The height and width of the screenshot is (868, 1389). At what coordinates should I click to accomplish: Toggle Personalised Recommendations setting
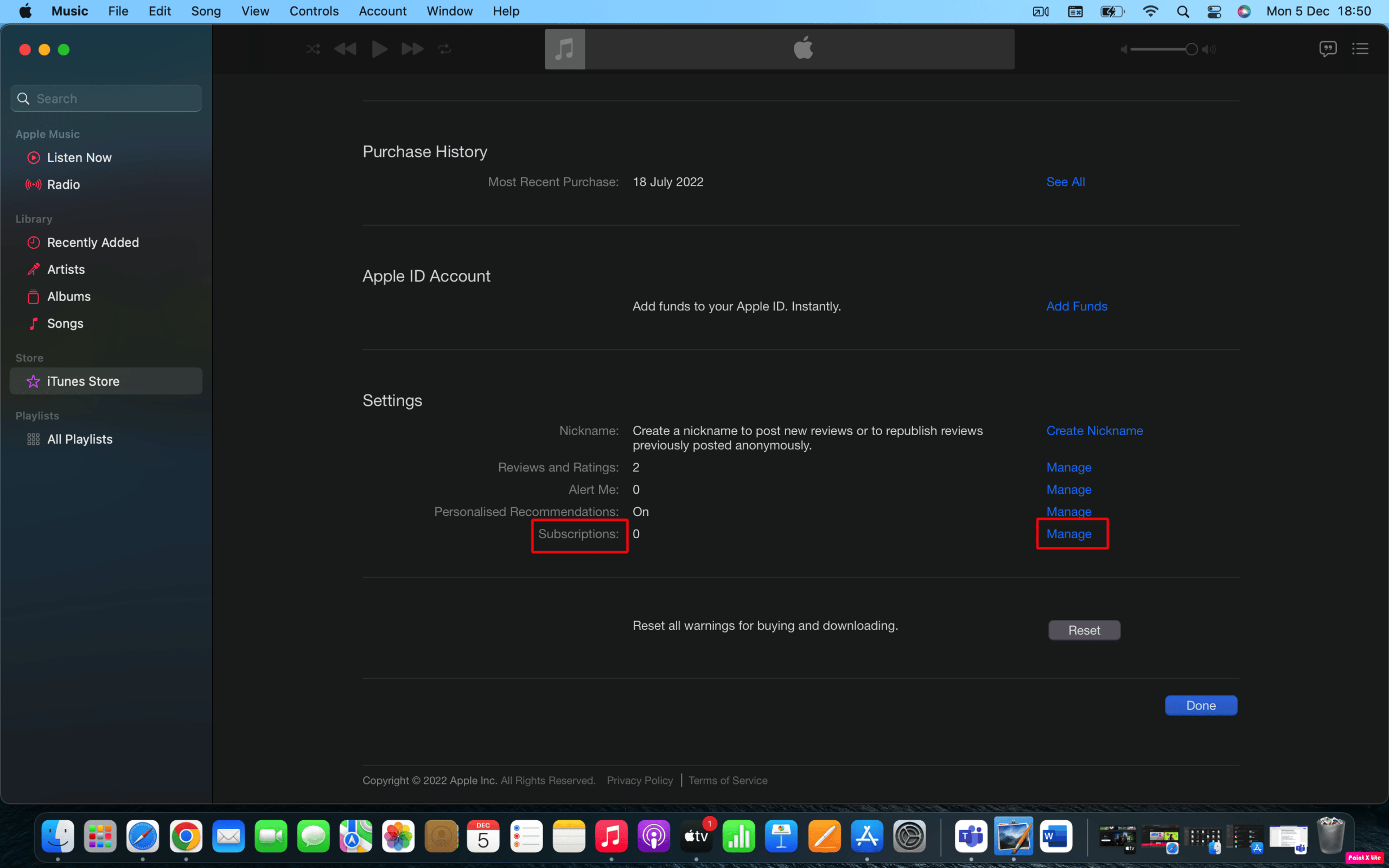tap(1068, 511)
